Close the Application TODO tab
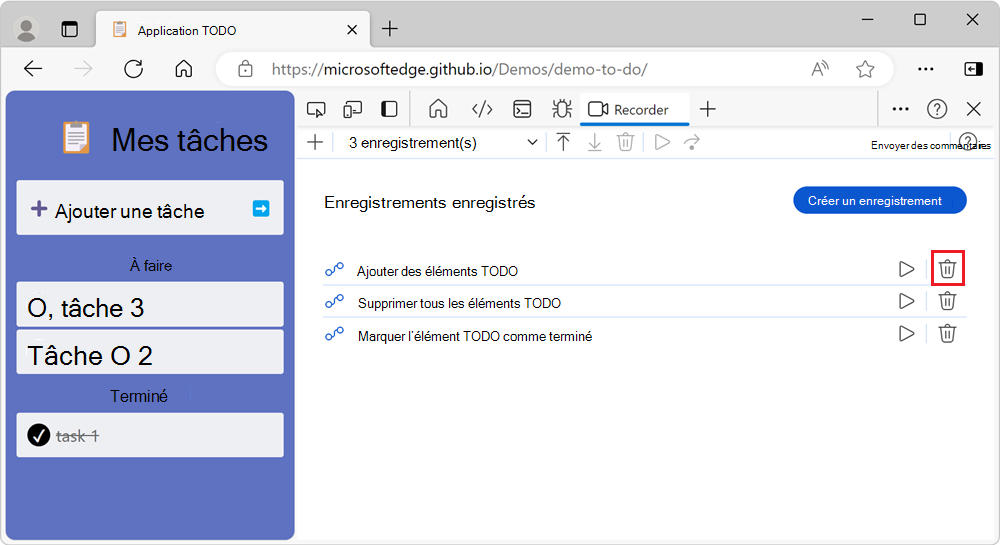Image resolution: width=1000 pixels, height=545 pixels. 351,30
